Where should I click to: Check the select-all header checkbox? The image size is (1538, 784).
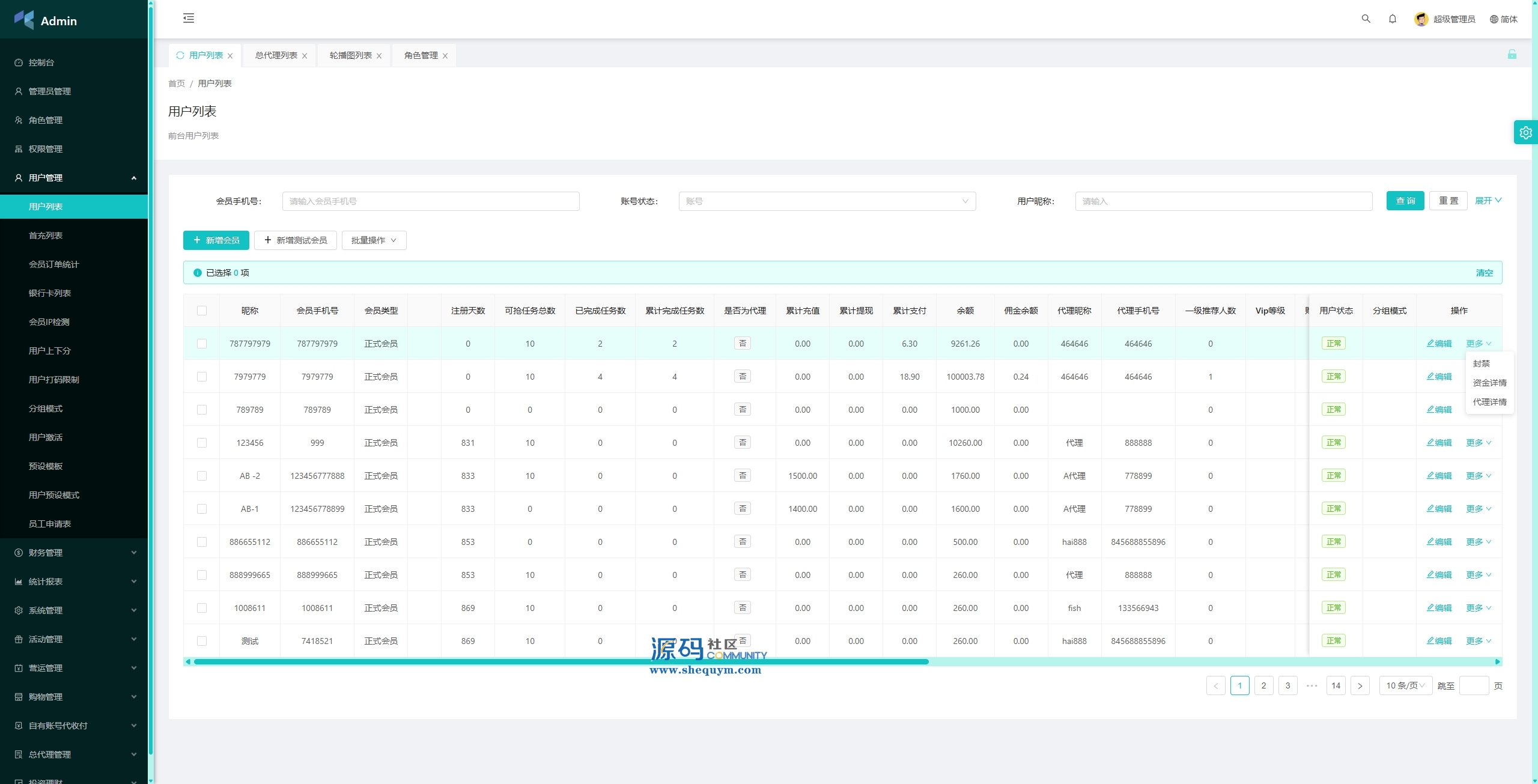pos(202,311)
